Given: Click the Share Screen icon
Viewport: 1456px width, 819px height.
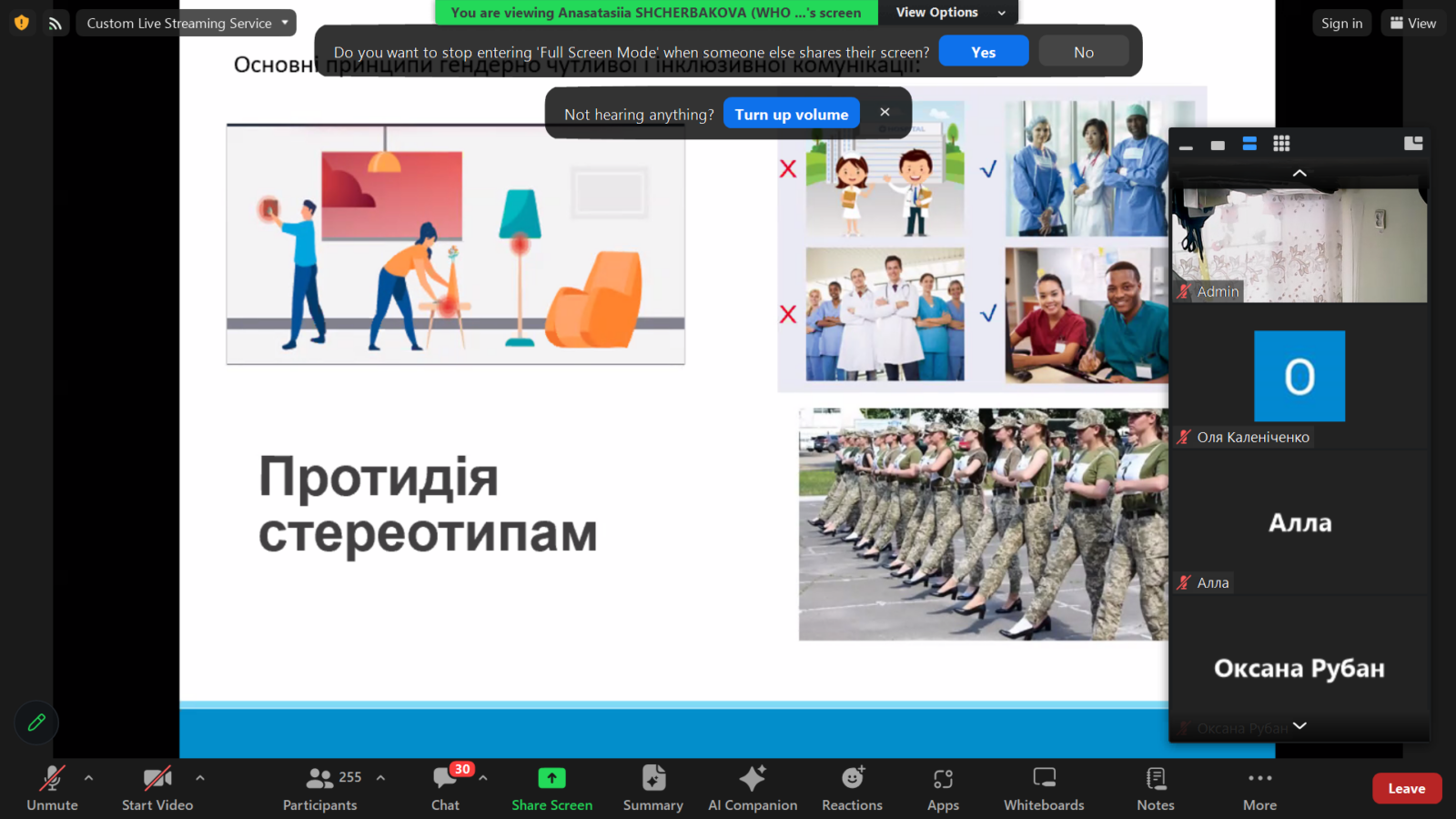Looking at the screenshot, I should click(551, 779).
